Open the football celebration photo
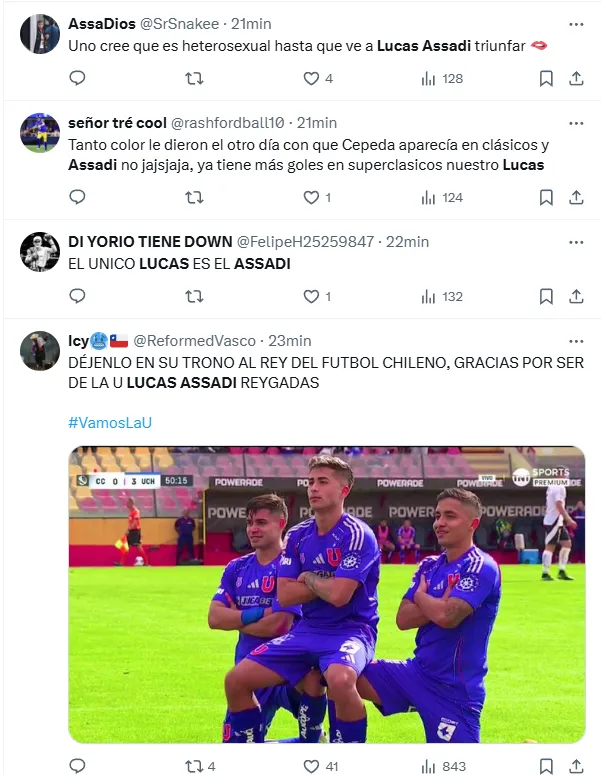Viewport: 601px width, 775px height. pos(326,594)
